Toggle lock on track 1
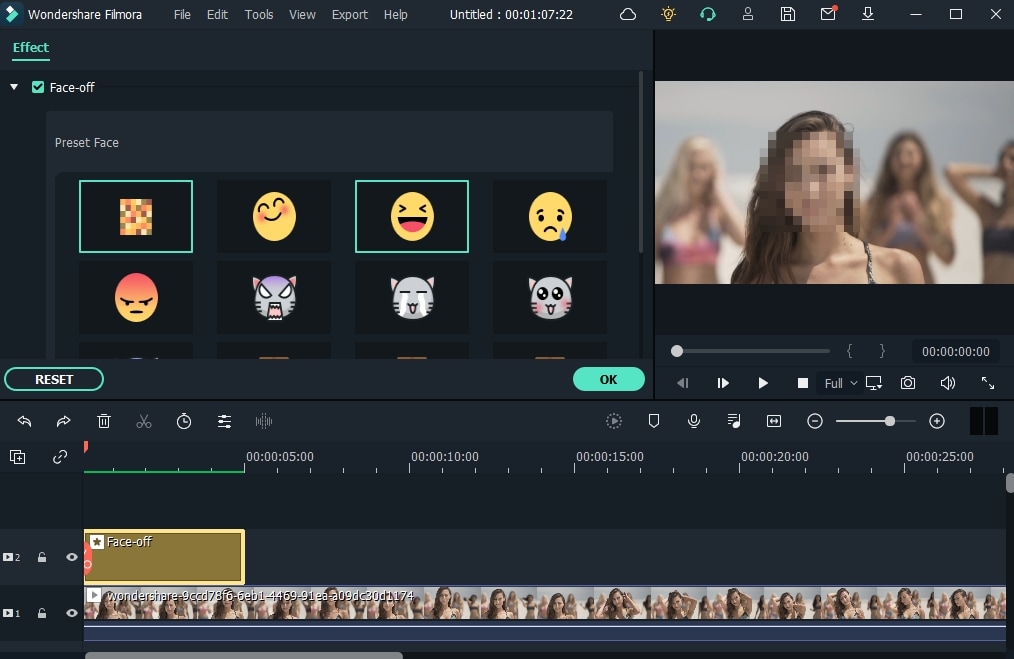 click(x=42, y=612)
